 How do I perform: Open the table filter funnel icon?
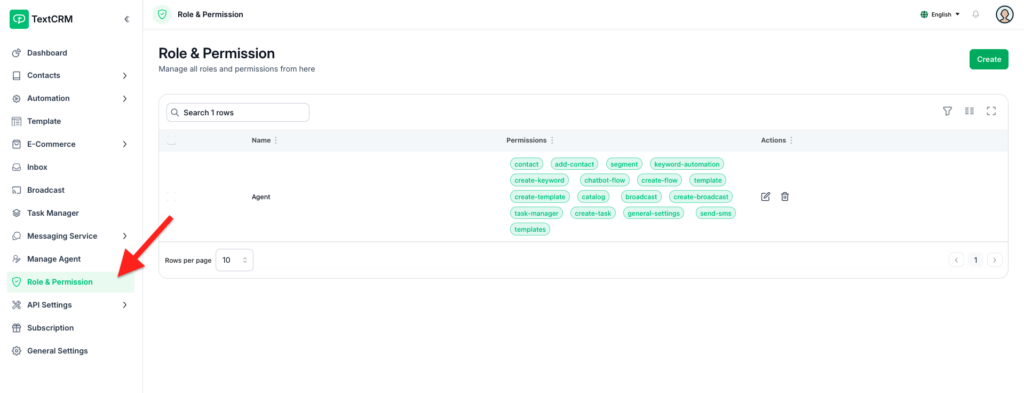coord(948,112)
